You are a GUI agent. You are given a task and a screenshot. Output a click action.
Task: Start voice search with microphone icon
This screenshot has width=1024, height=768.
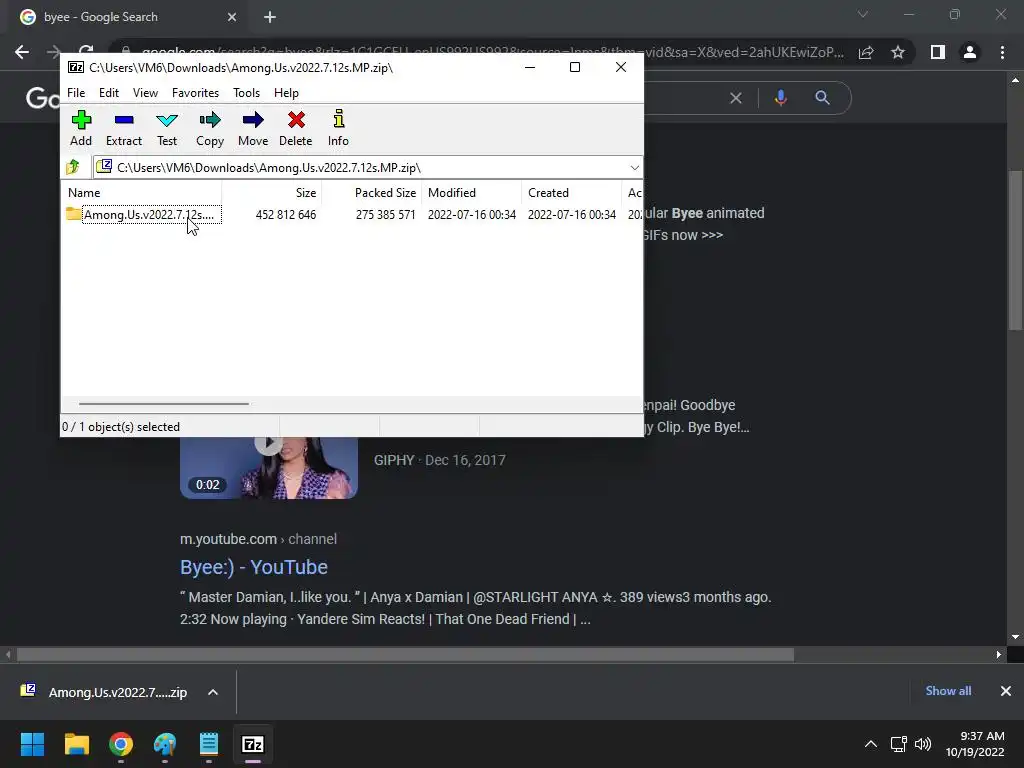pyautogui.click(x=780, y=98)
